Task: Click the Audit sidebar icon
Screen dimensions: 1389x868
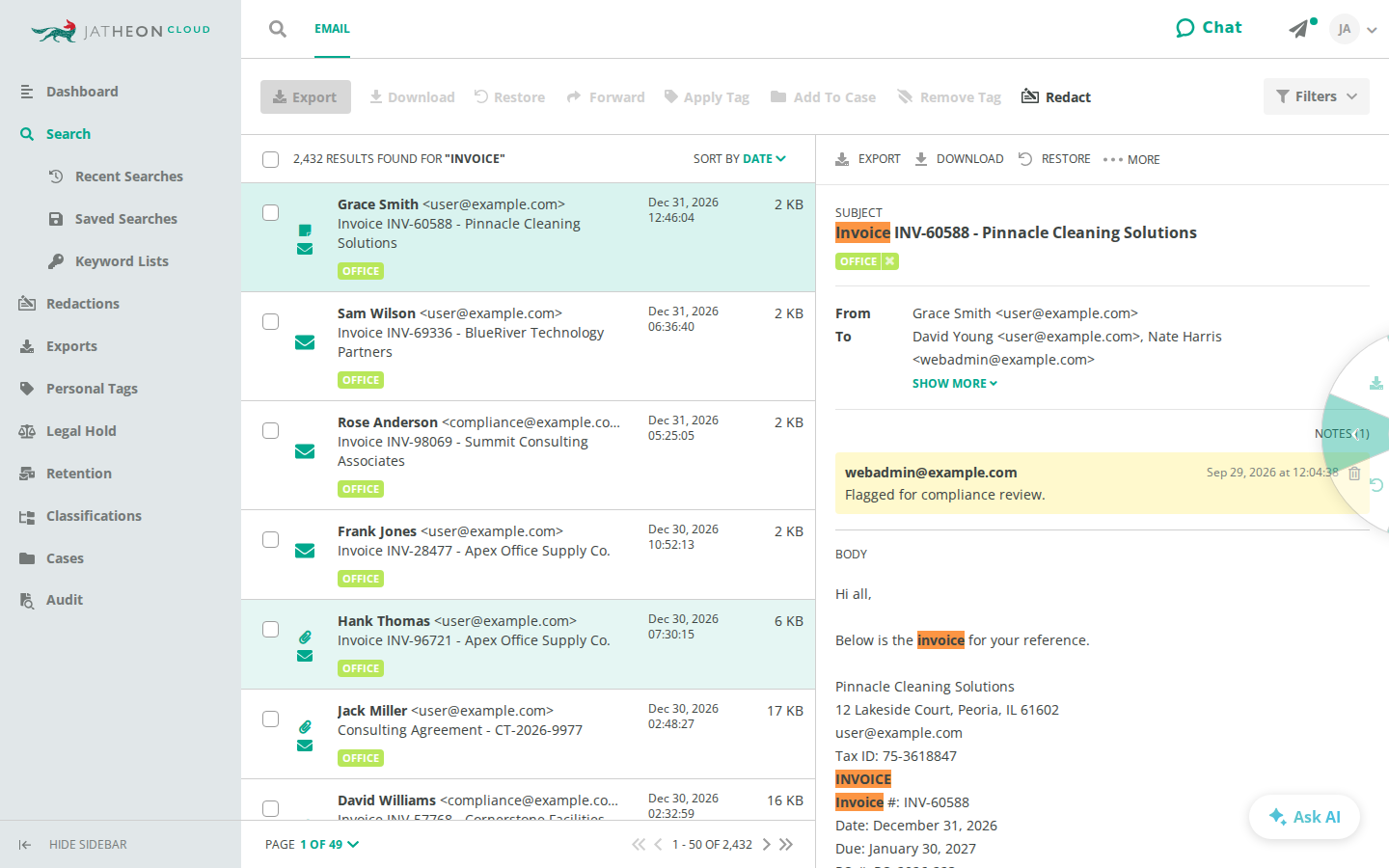Action: [x=27, y=600]
